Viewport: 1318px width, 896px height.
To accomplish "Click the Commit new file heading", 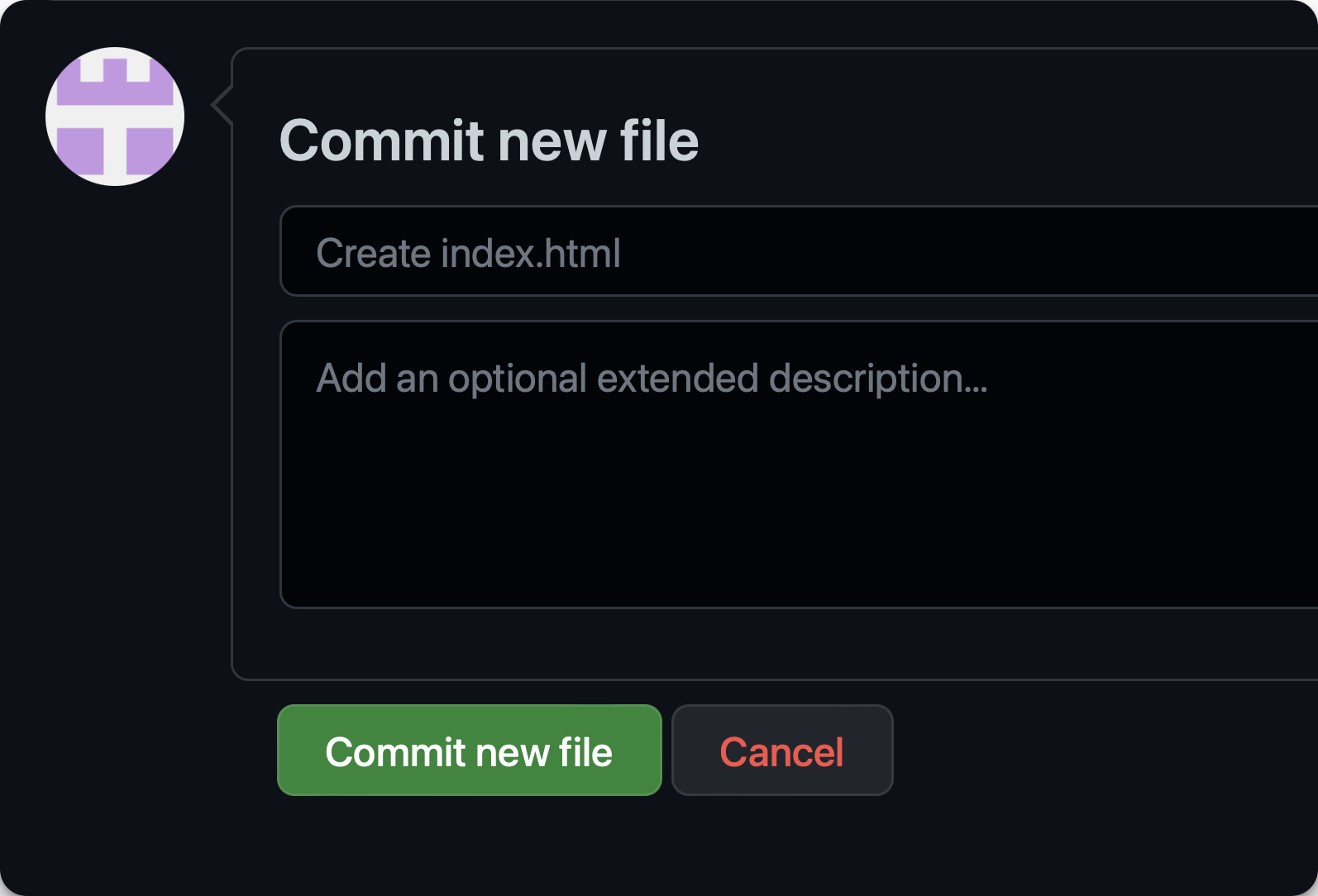I will point(489,141).
